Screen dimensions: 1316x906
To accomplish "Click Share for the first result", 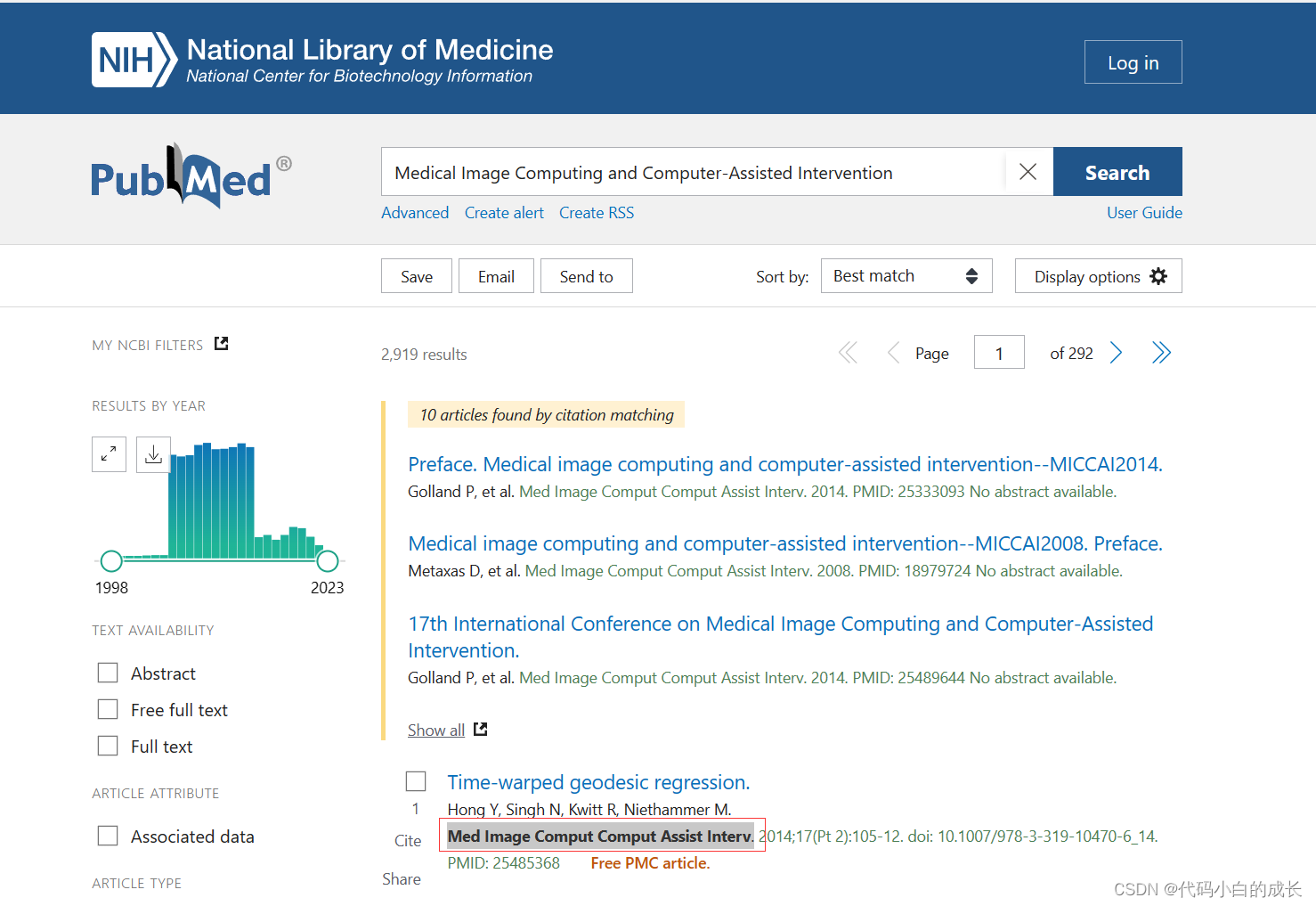I will [402, 879].
